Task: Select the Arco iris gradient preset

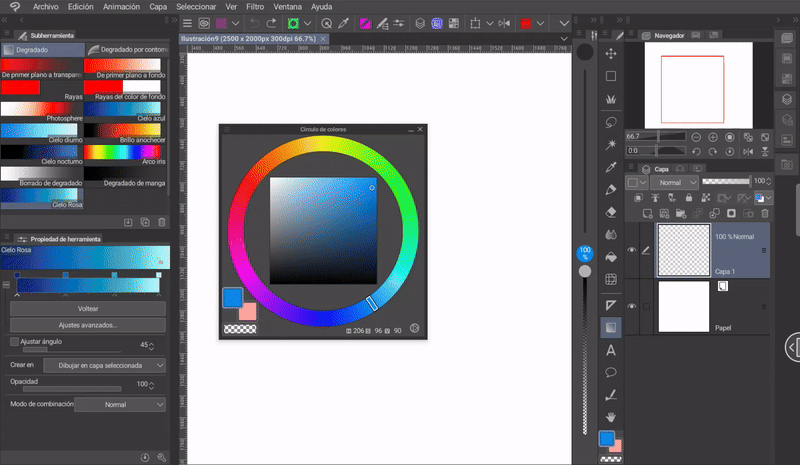Action: coord(121,152)
